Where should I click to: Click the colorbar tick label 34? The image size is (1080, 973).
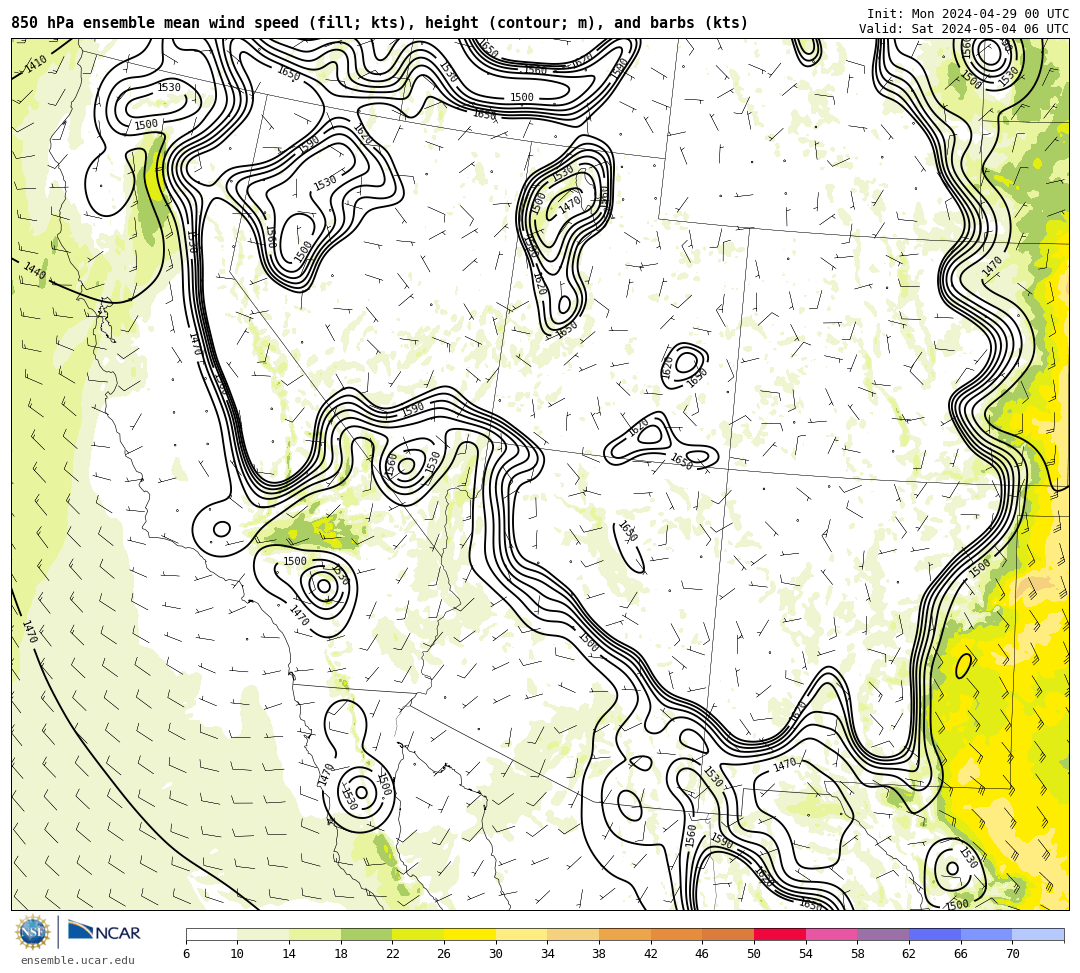548,954
